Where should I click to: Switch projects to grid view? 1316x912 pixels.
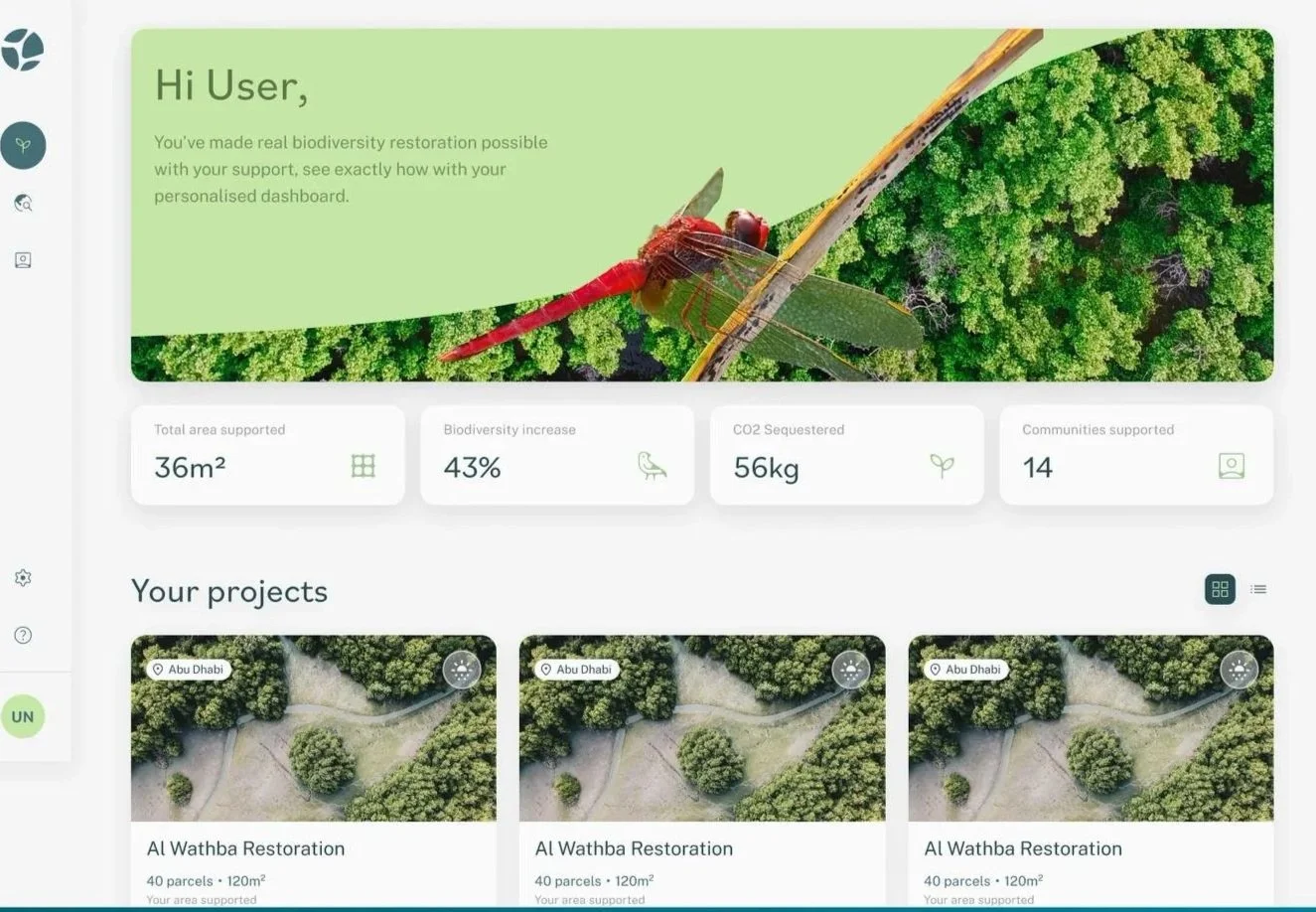[x=1220, y=589]
